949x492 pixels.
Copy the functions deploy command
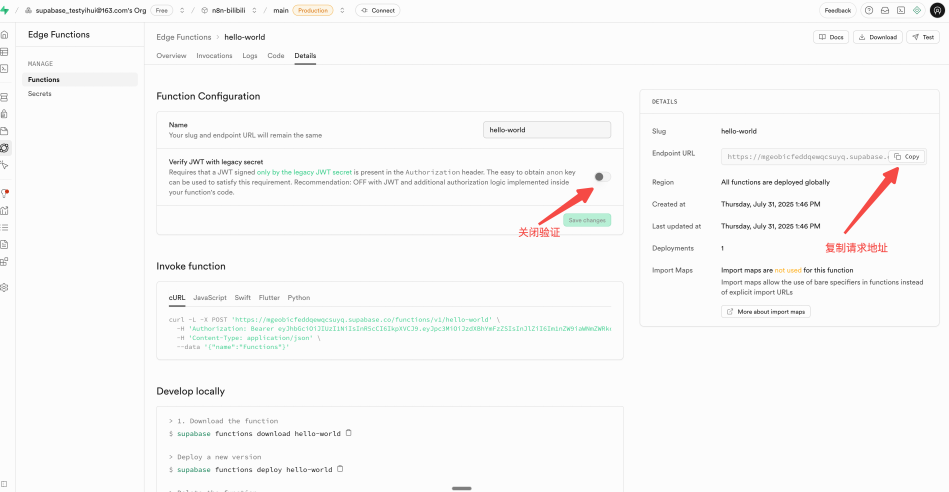click(340, 469)
